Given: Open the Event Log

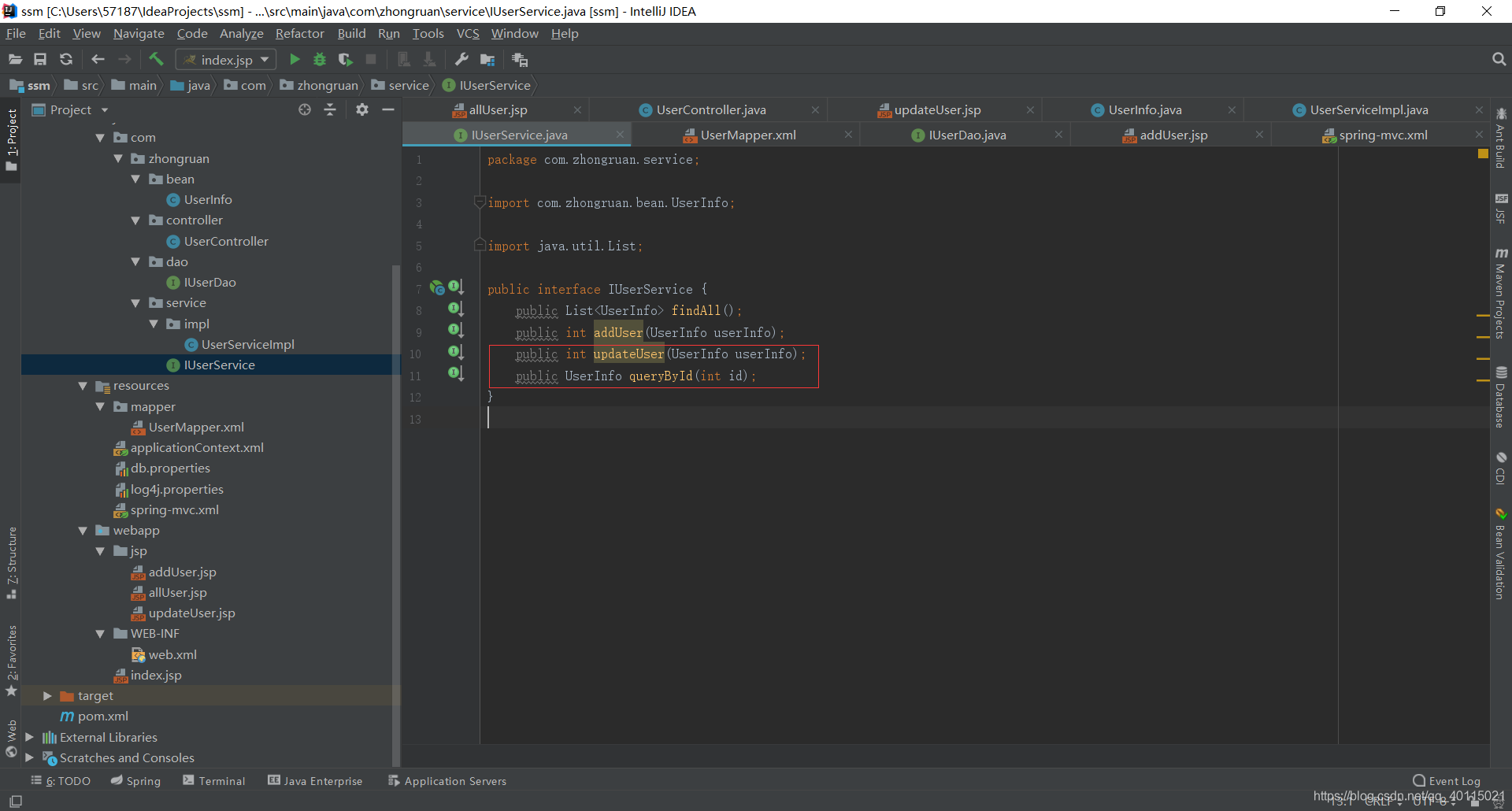Looking at the screenshot, I should 1447,780.
